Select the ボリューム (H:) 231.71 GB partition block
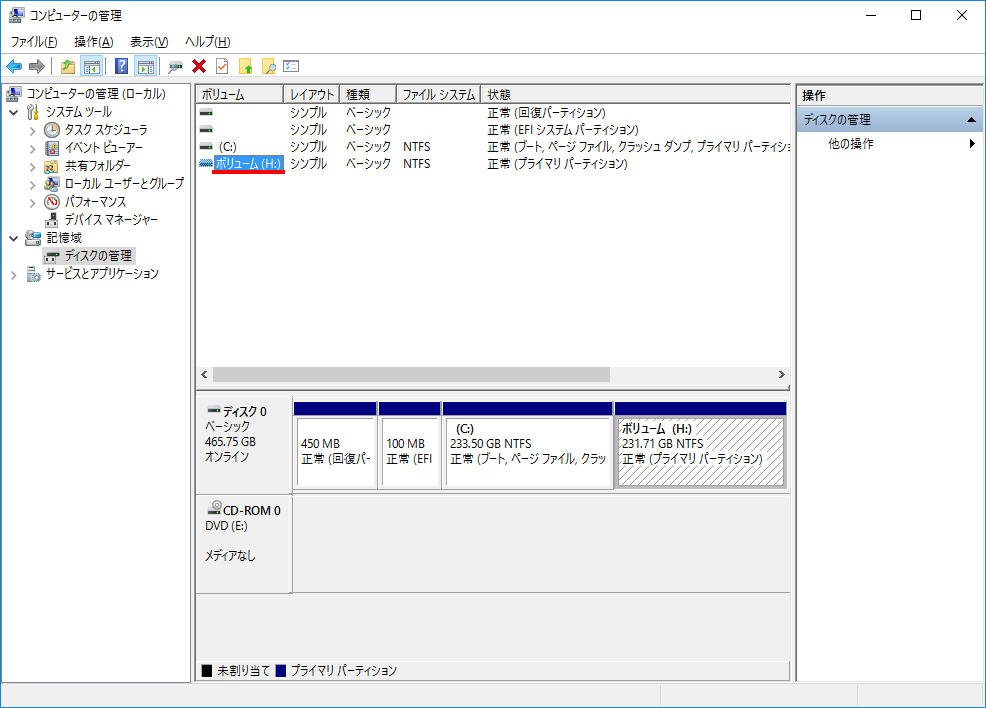 [x=701, y=445]
